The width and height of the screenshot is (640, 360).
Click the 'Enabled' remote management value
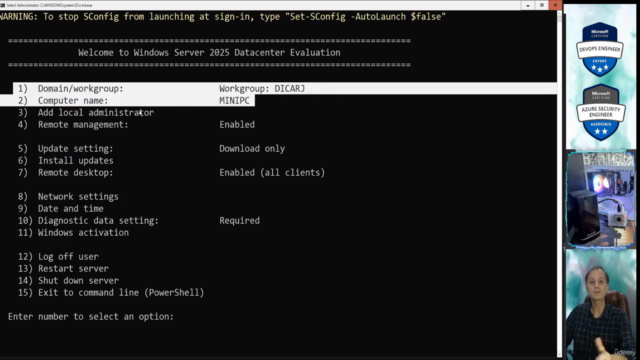point(237,124)
